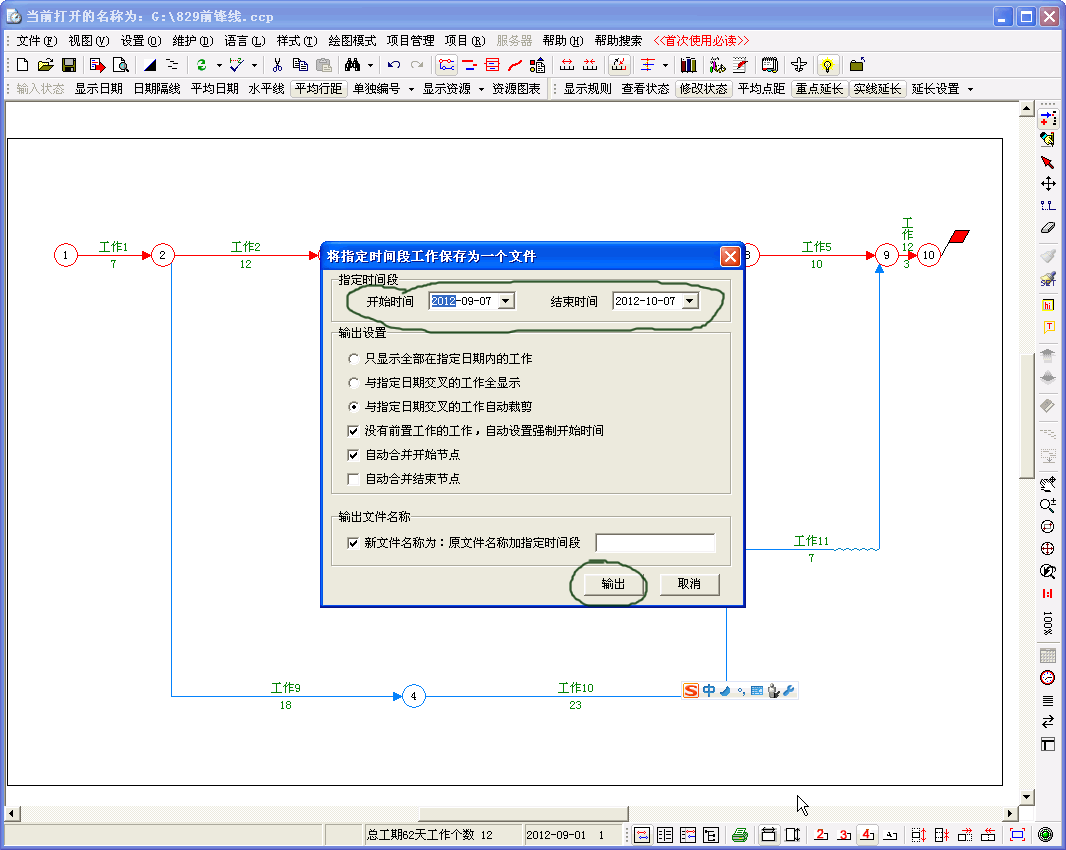Open the 绘图模式 menu

click(352, 41)
